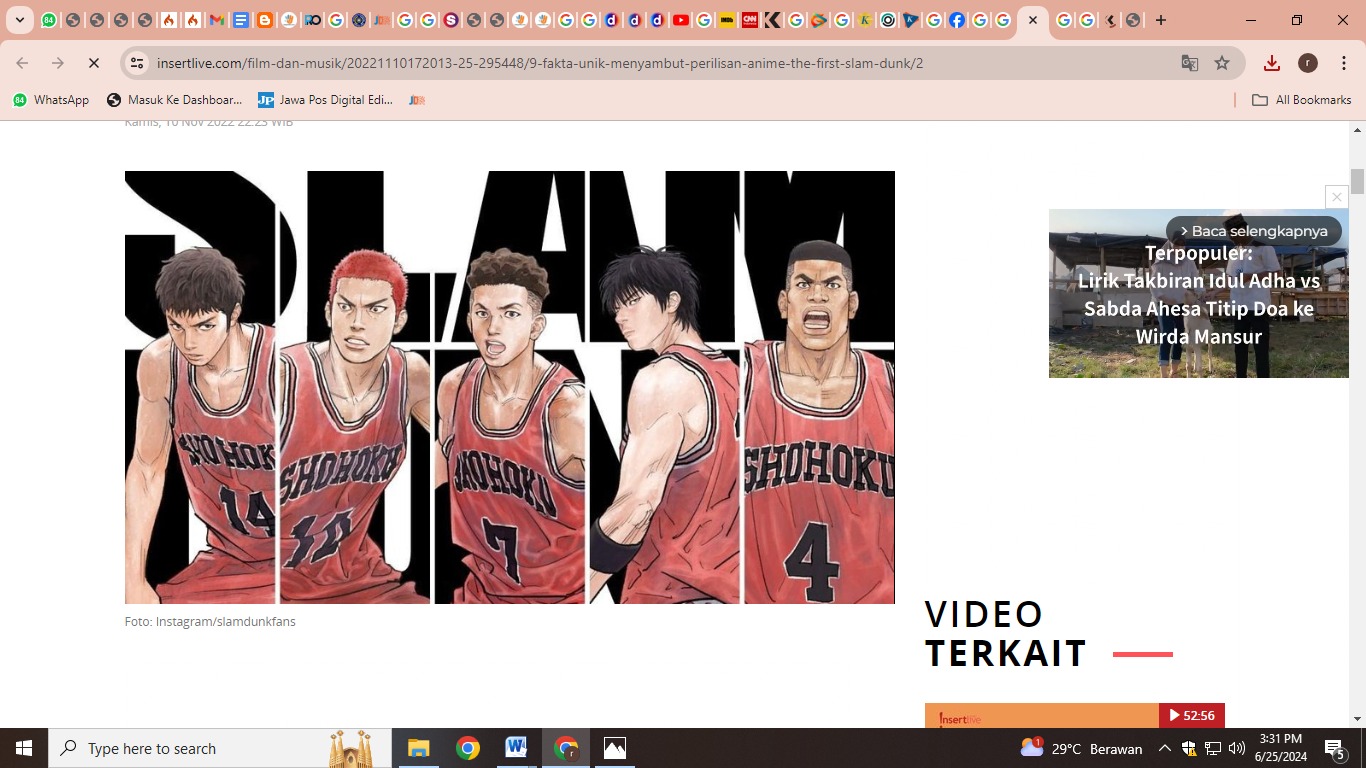Go forward to the next page
The width and height of the screenshot is (1366, 768).
coord(58,63)
